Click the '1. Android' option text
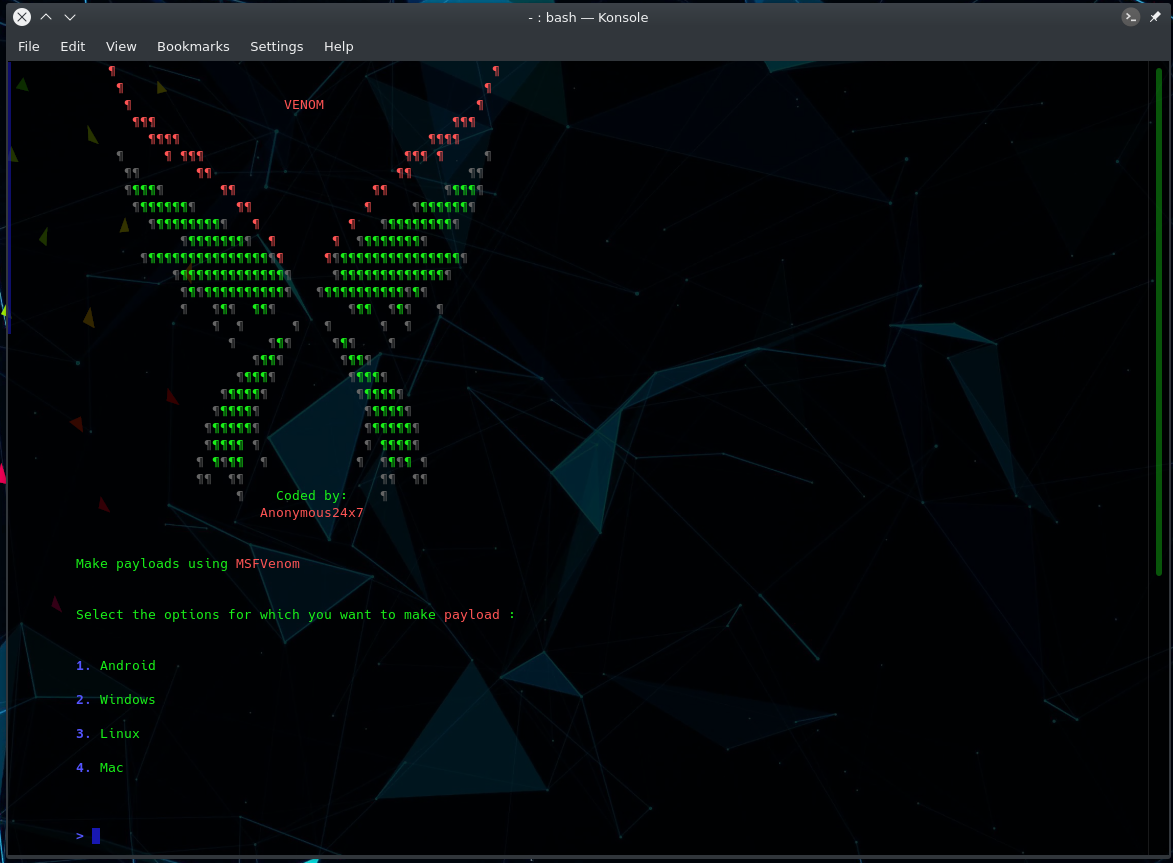The width and height of the screenshot is (1173, 863). (x=116, y=666)
